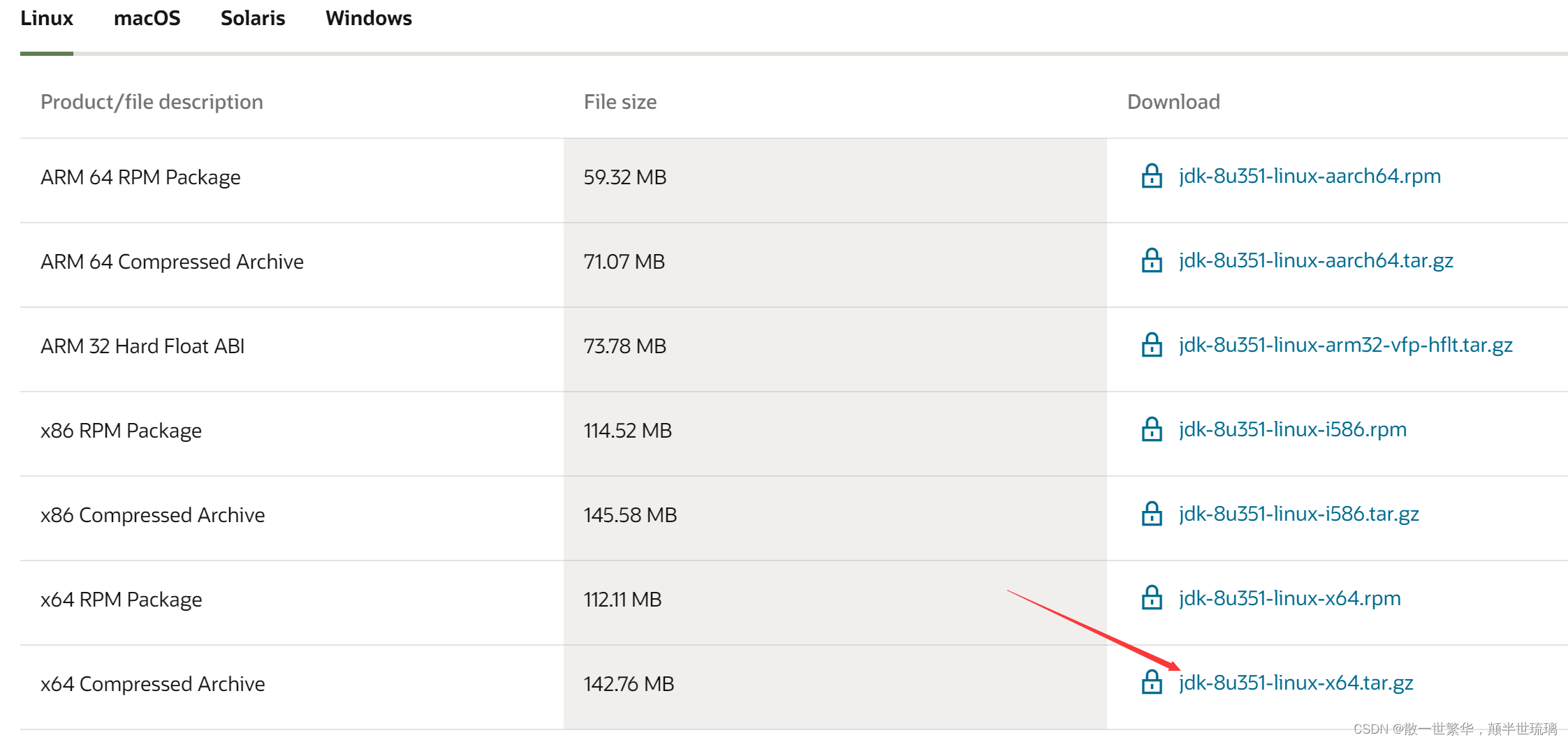This screenshot has width=1568, height=742.
Task: Select the x86 Compressed Archive label
Action: pyautogui.click(x=152, y=515)
